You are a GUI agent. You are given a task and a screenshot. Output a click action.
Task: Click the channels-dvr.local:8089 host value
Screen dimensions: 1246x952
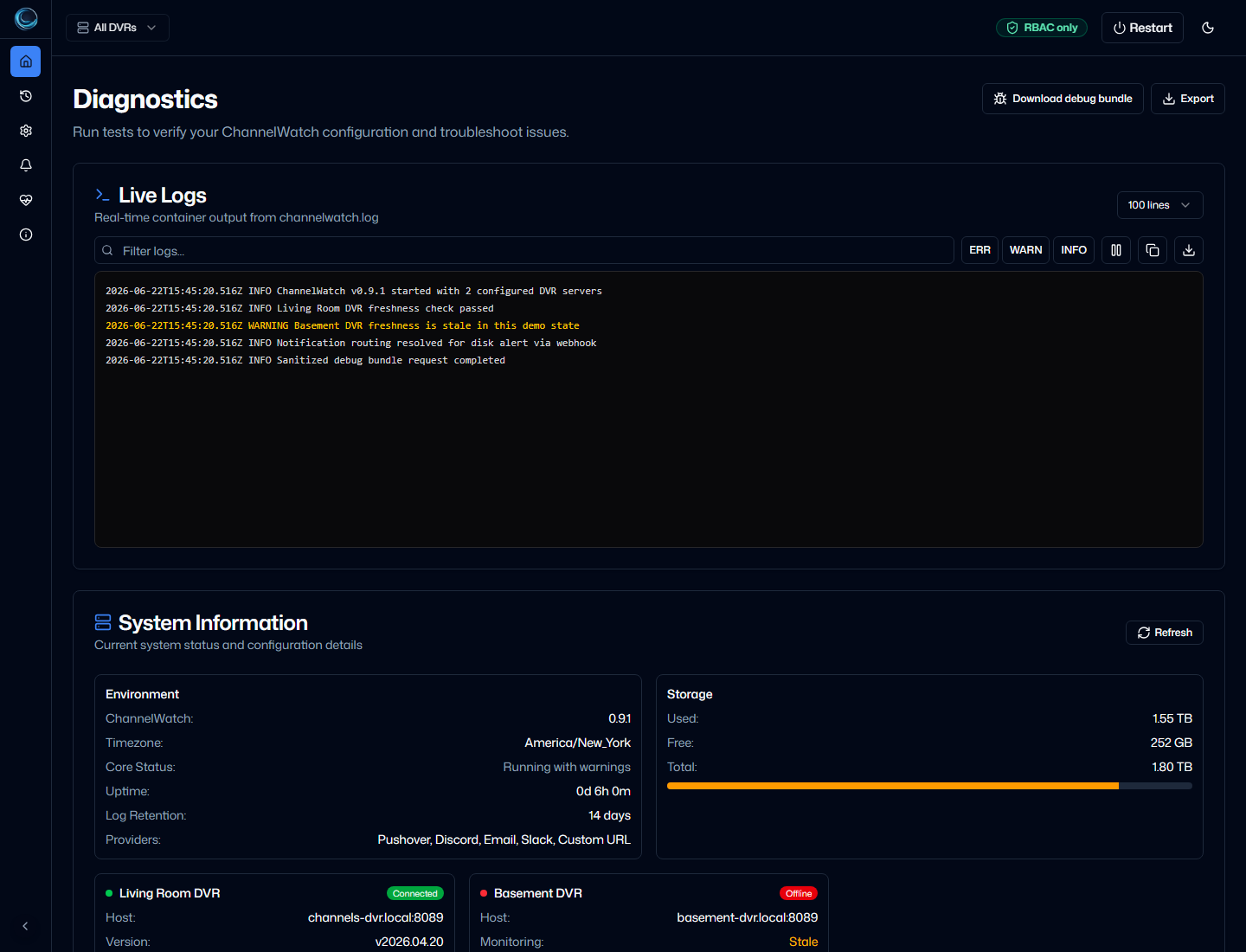click(x=376, y=917)
